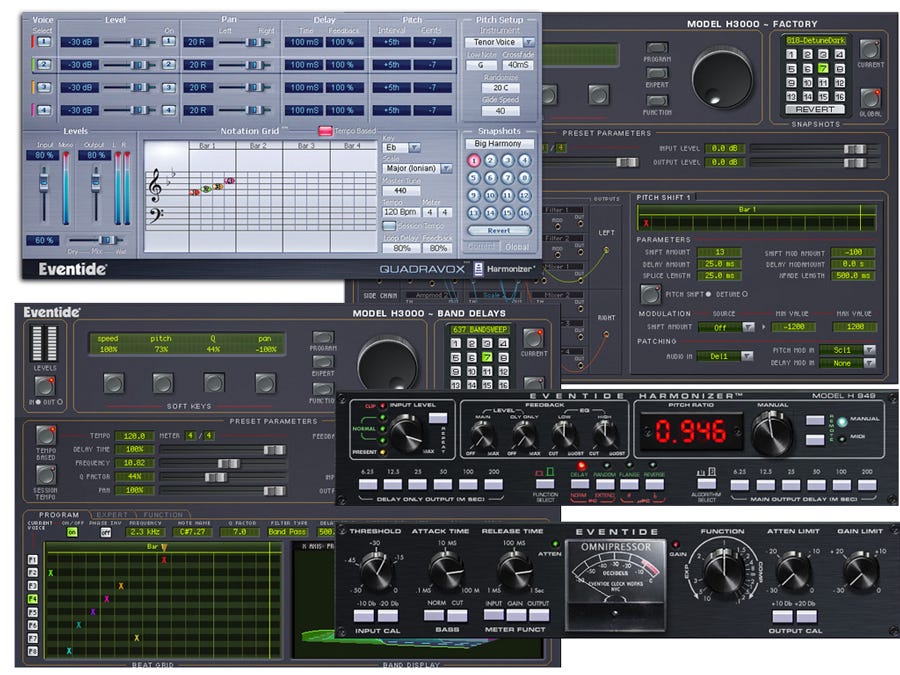Viewport: 900px width, 675px height.
Task: Toggle Session Tempo checkbox in Quadravox
Action: coord(389,226)
